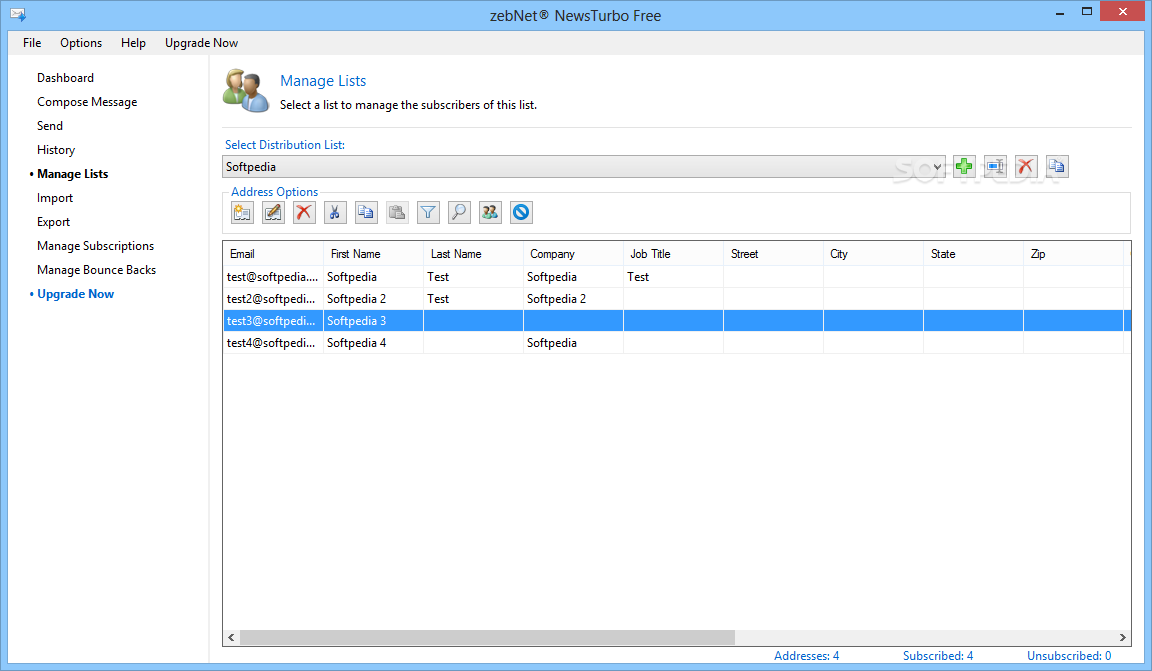Go to Dashboard in sidebar
Screen dimensions: 1152x671
tap(65, 78)
